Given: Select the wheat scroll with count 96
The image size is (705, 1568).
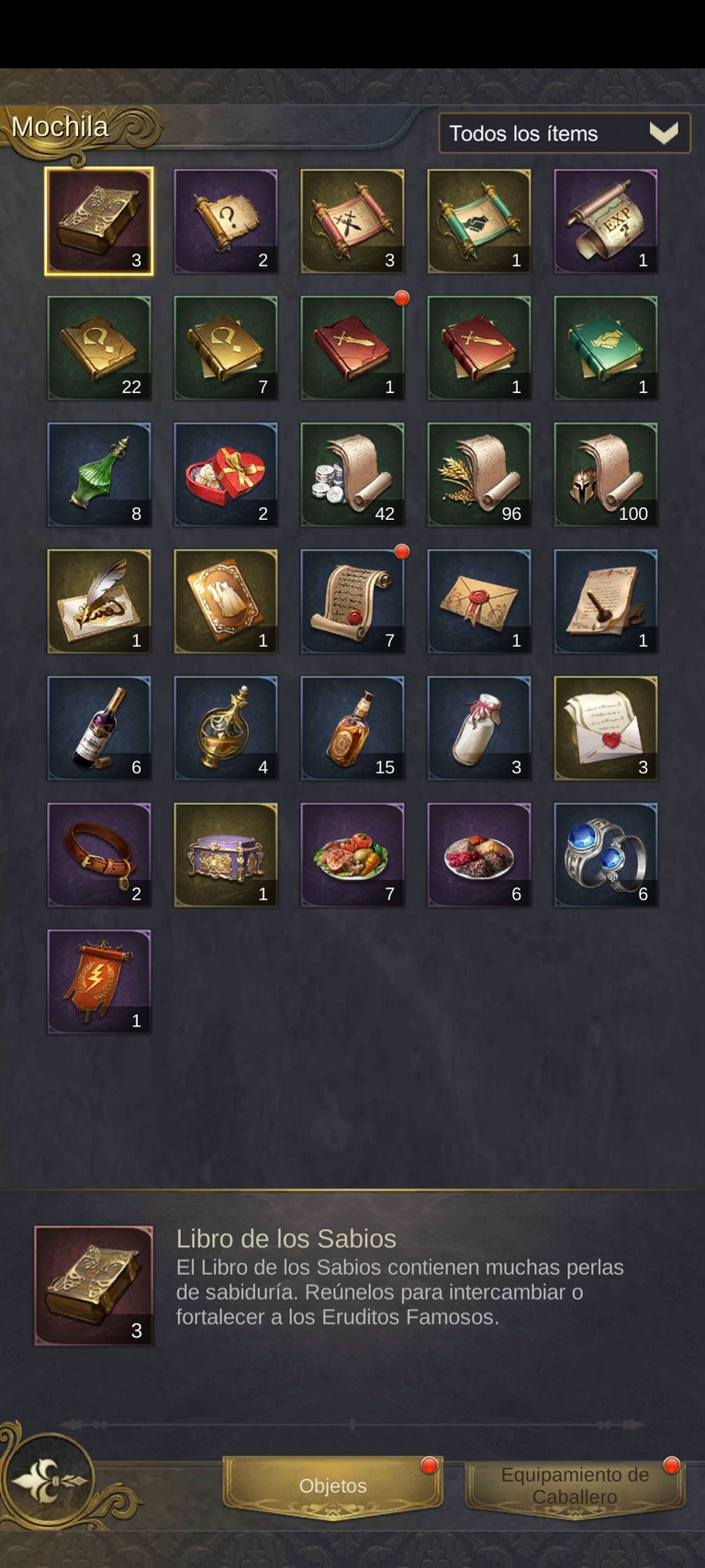Looking at the screenshot, I should [479, 475].
